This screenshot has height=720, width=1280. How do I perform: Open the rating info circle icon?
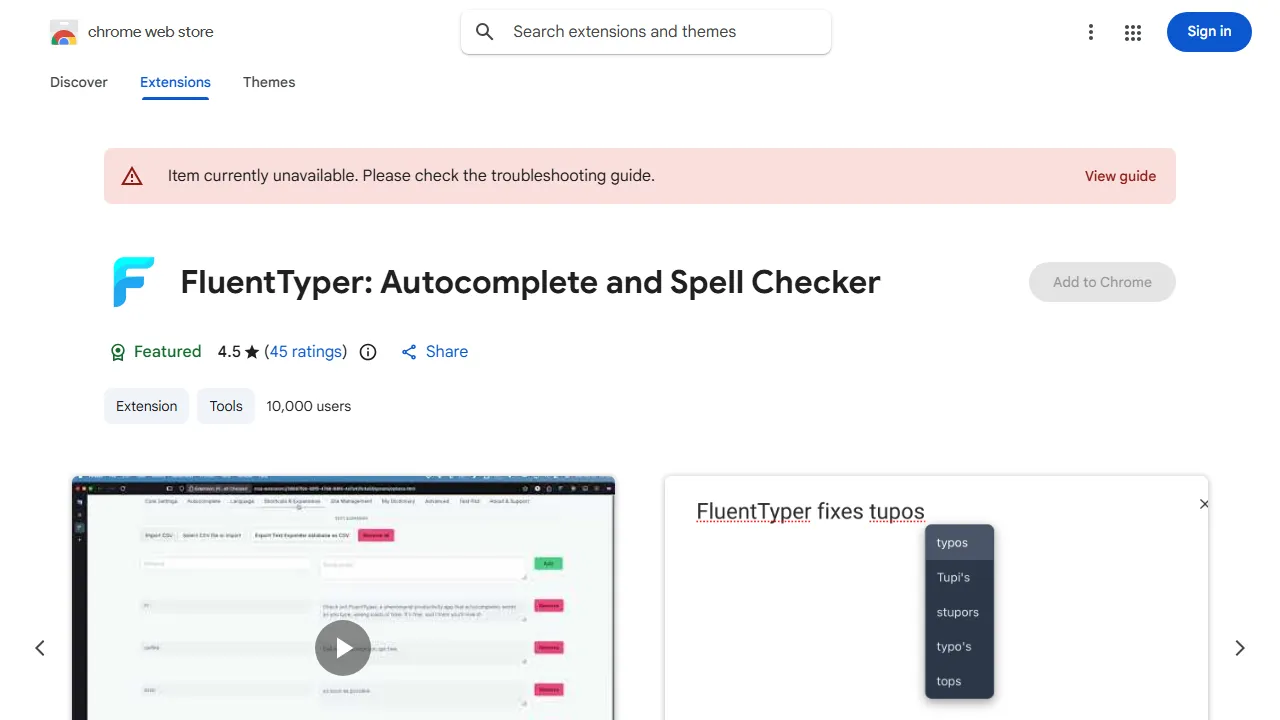pyautogui.click(x=367, y=351)
